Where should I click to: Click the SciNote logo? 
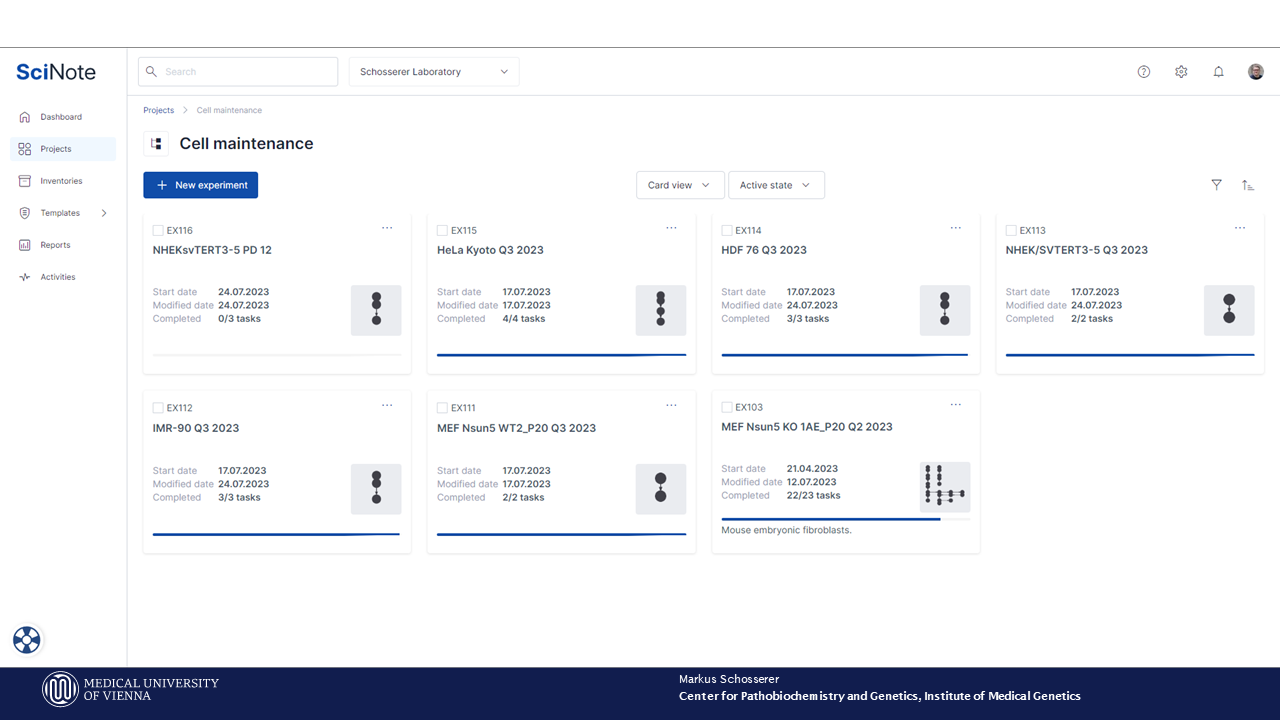[56, 72]
